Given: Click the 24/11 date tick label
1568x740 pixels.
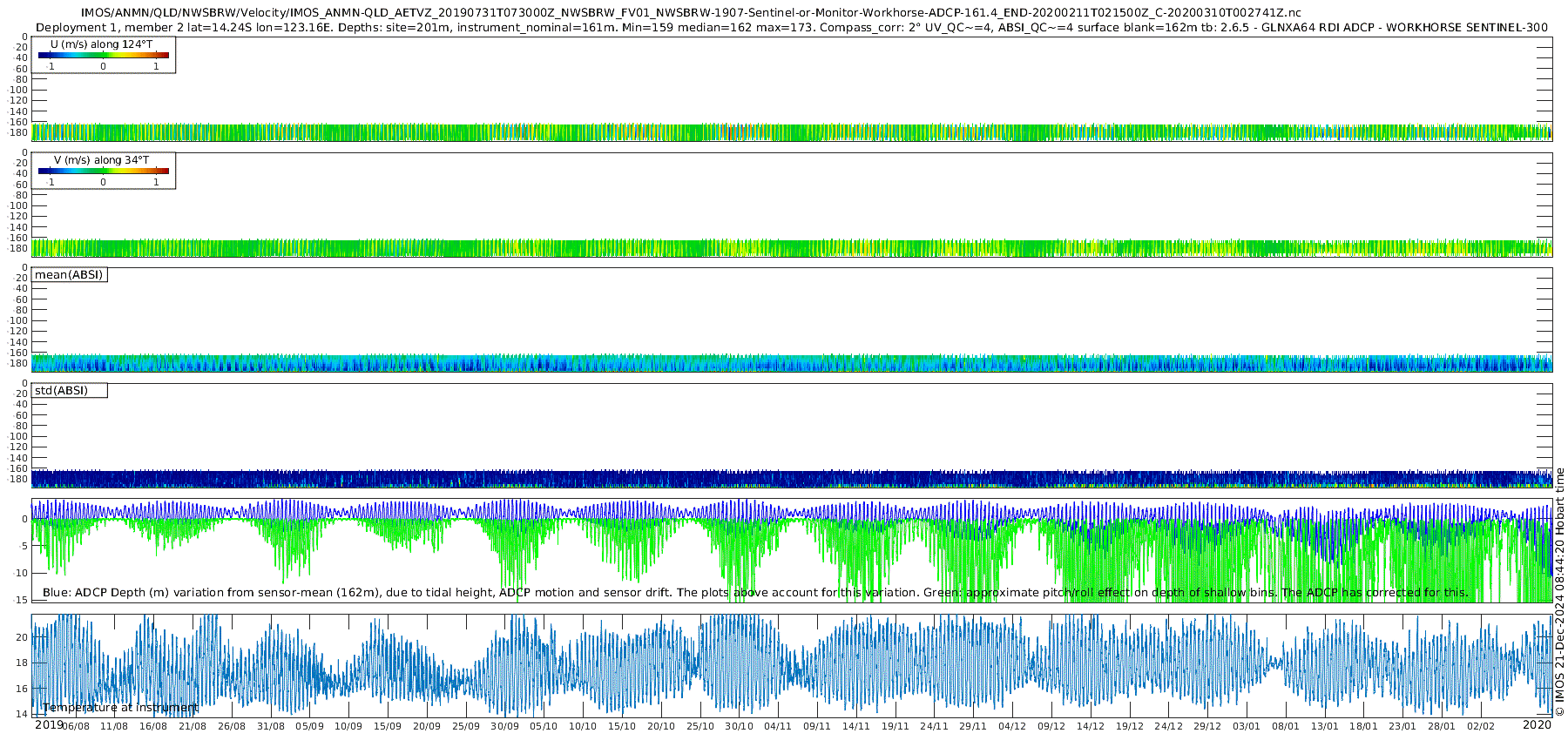Looking at the screenshot, I should point(935,726).
